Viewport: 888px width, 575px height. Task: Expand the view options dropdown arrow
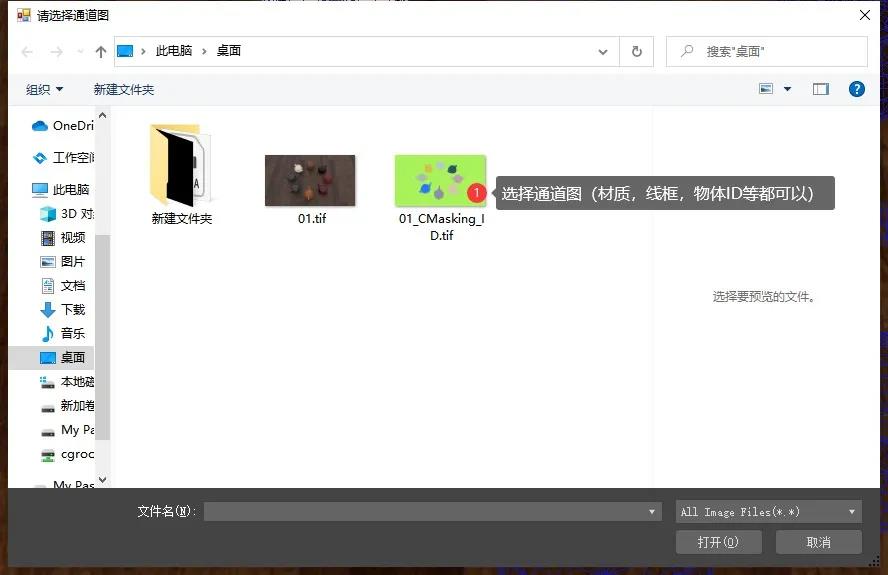tap(788, 89)
